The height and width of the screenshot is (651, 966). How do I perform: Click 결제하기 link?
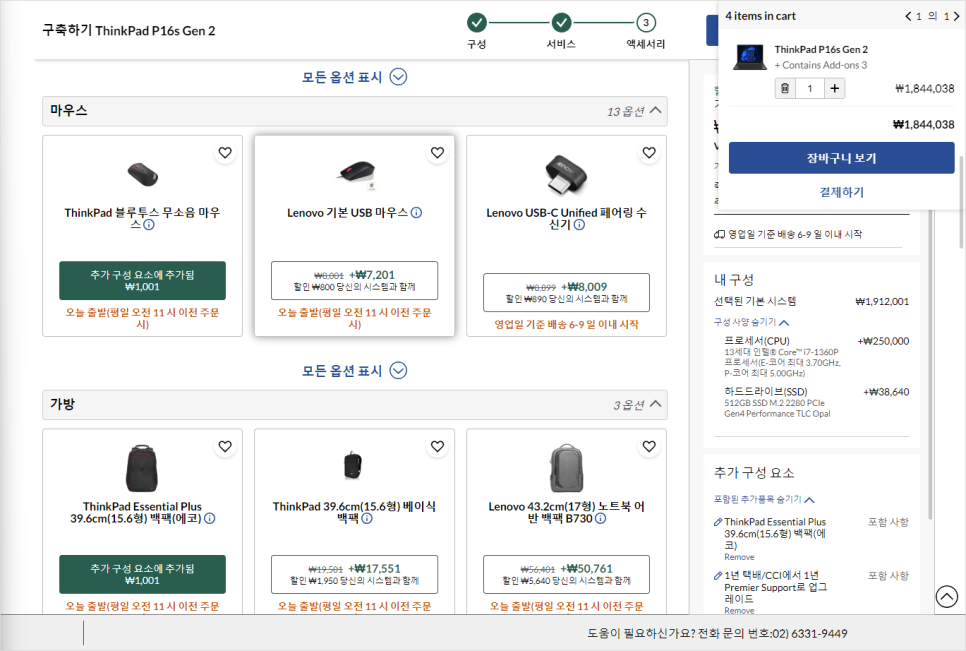point(842,192)
